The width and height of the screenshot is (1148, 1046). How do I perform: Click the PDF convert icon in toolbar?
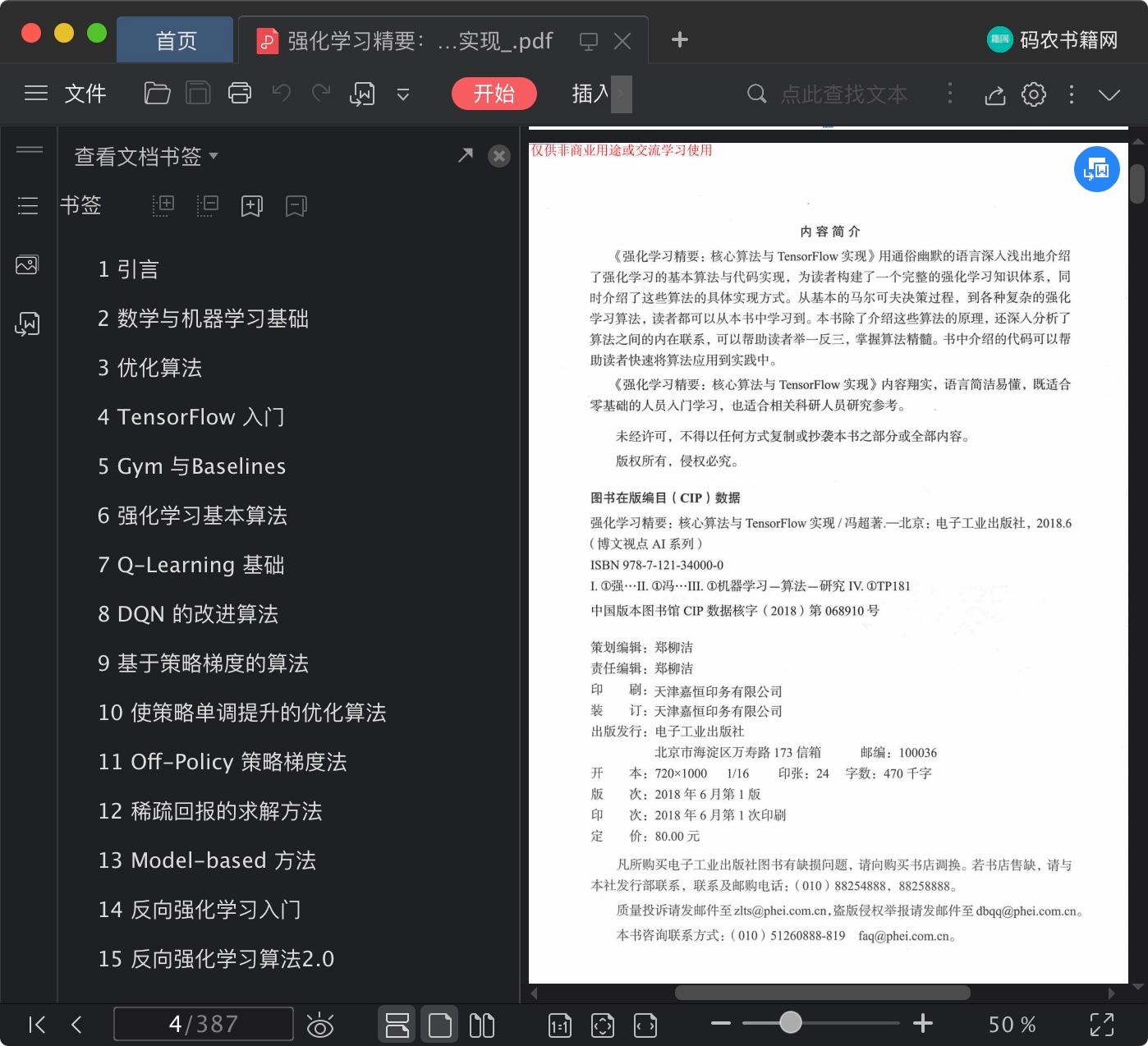coord(362,94)
